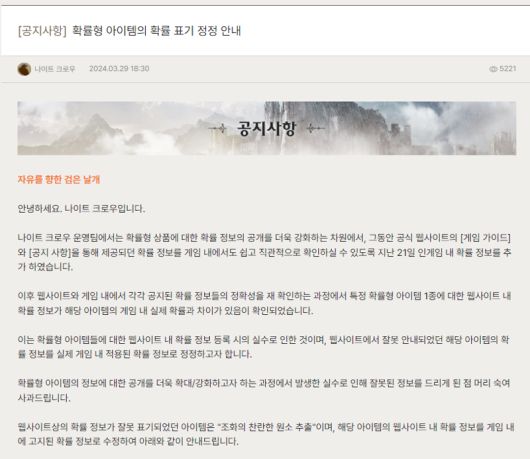The image size is (530, 459).
Task: Click the castle building in banner image
Action: [401, 132]
